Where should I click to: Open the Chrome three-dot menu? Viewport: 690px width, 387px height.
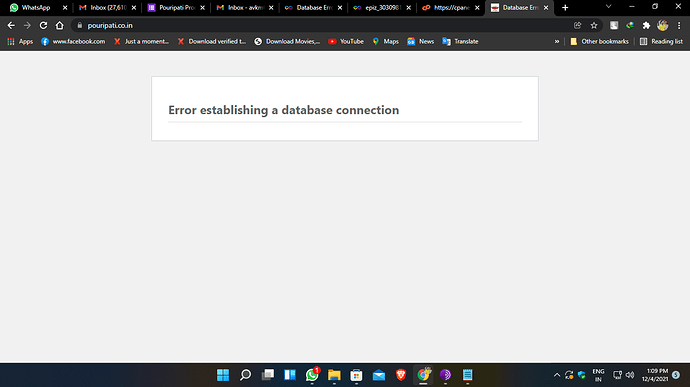(679, 26)
